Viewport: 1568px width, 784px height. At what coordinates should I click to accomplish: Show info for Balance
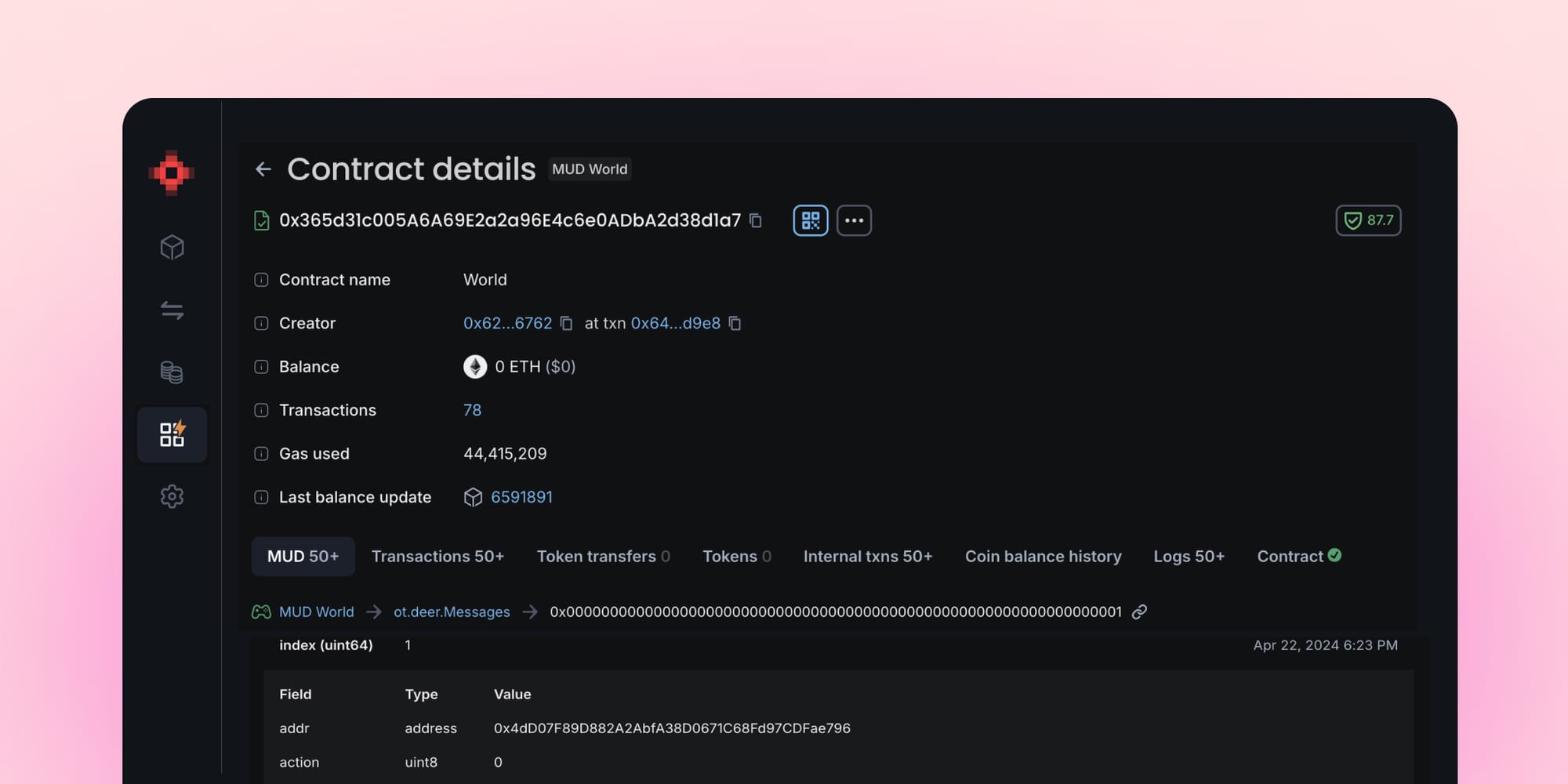tap(262, 367)
